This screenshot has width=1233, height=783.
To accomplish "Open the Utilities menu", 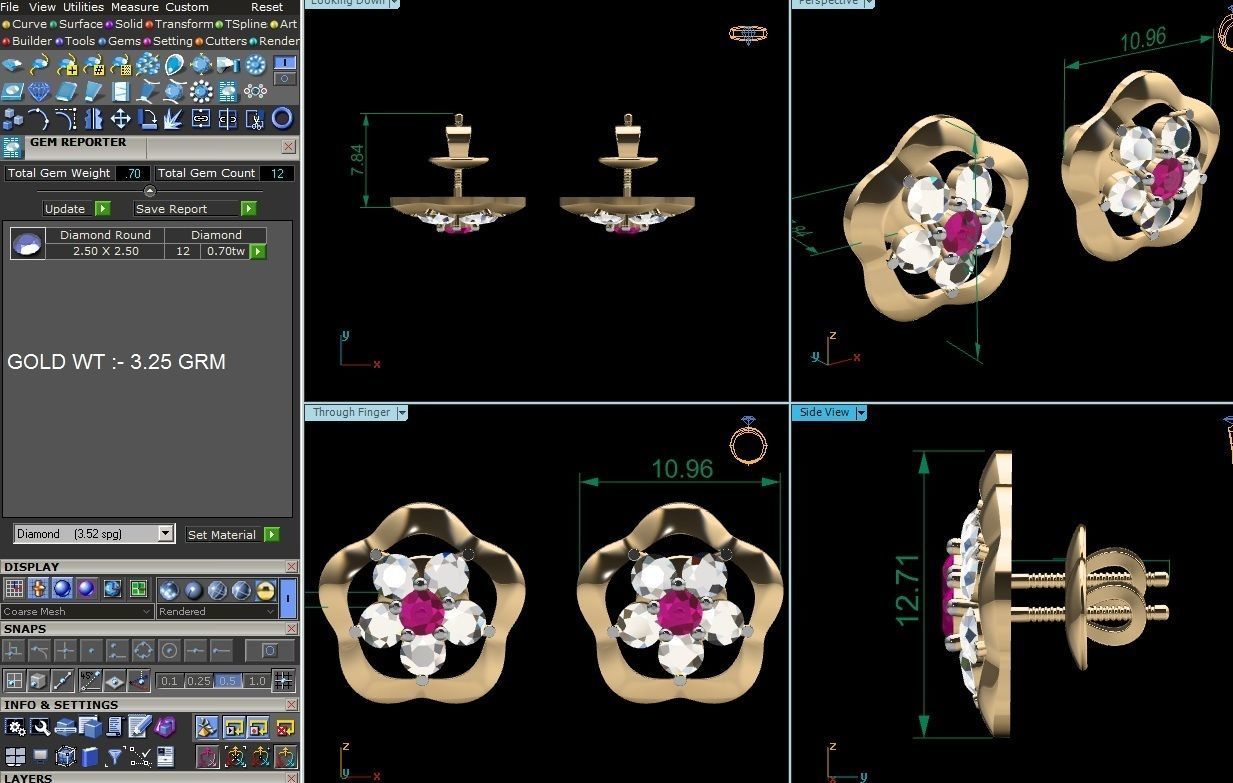I will 83,7.
